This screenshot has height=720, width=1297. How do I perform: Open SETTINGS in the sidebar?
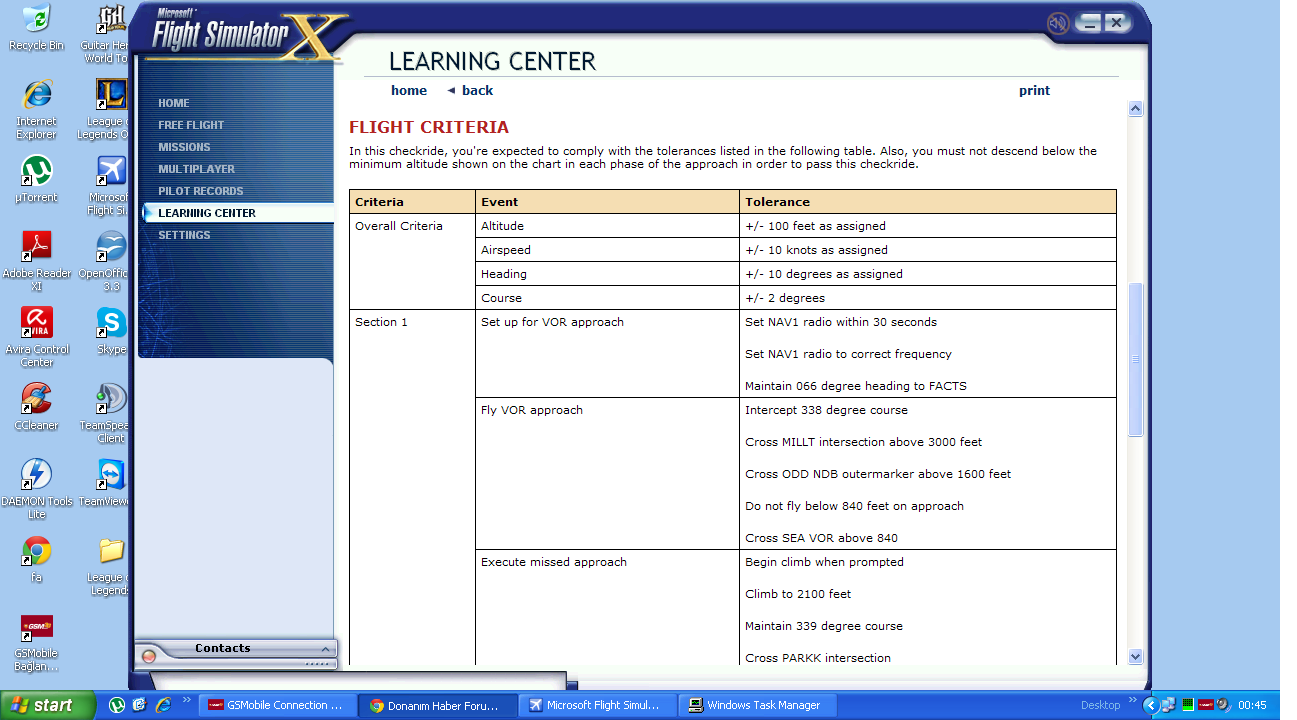pos(184,235)
